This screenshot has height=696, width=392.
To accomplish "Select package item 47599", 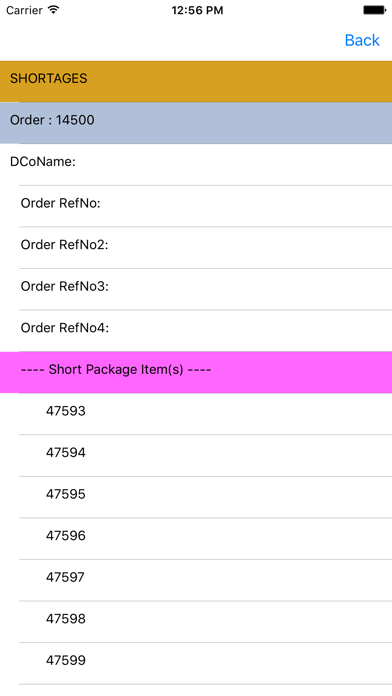I will [x=196, y=663].
